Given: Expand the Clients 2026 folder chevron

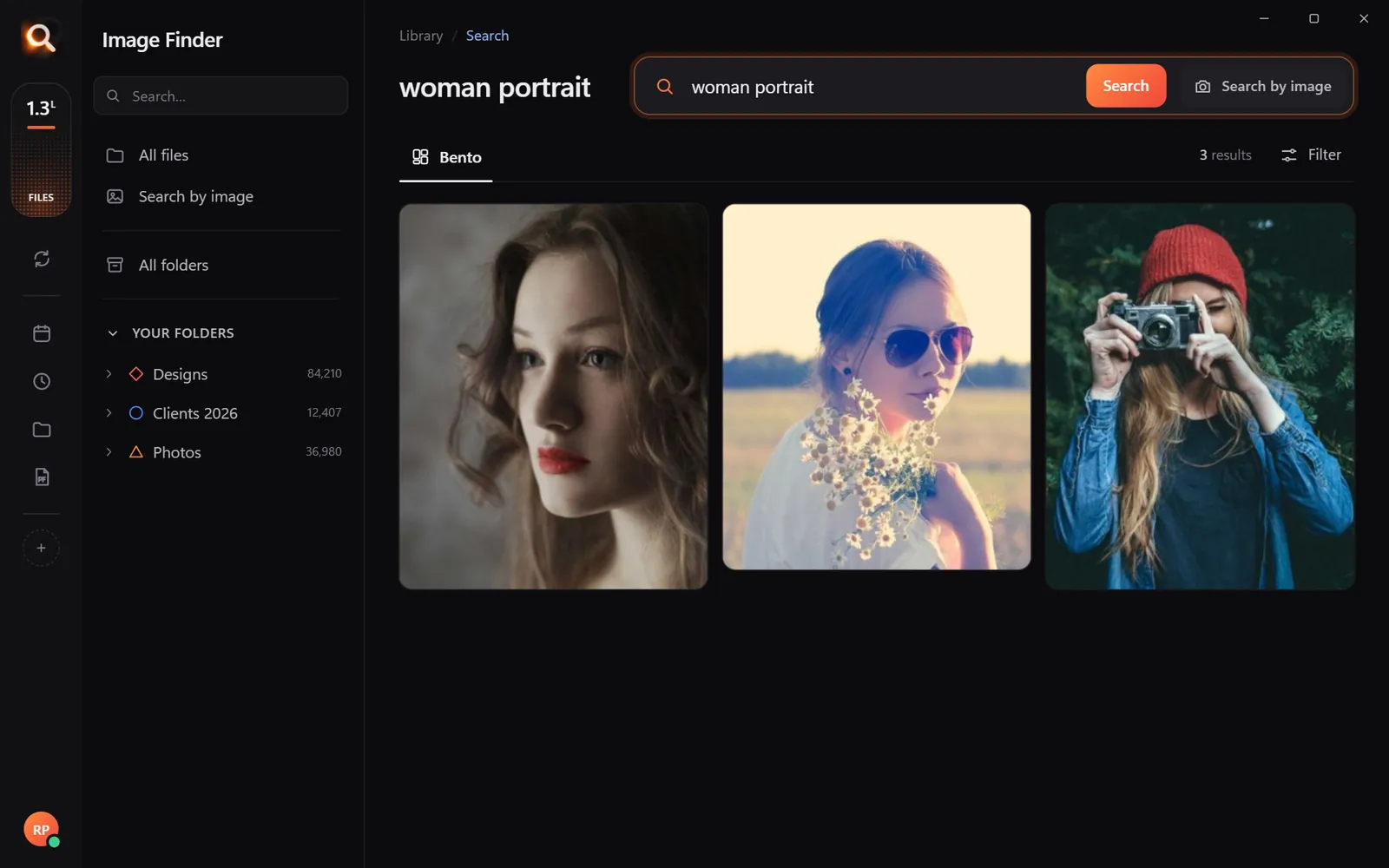Looking at the screenshot, I should click(x=109, y=412).
